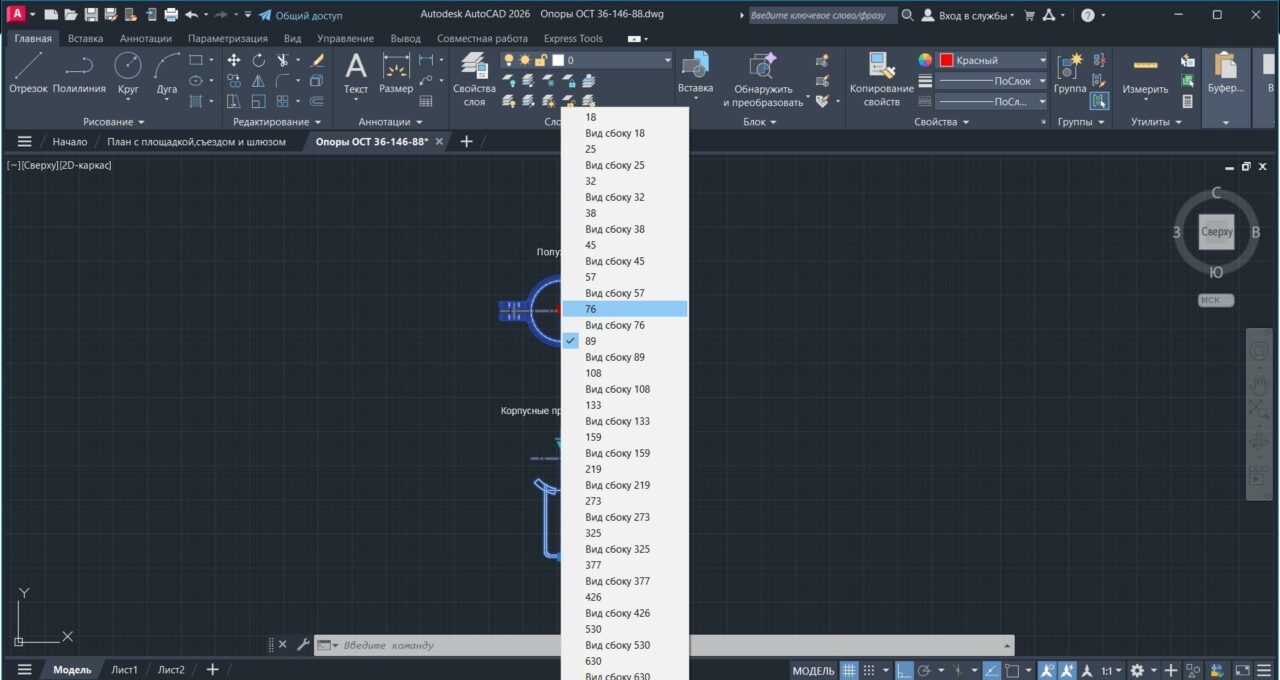
Task: Select the rectangle drawing tool
Action: point(196,60)
